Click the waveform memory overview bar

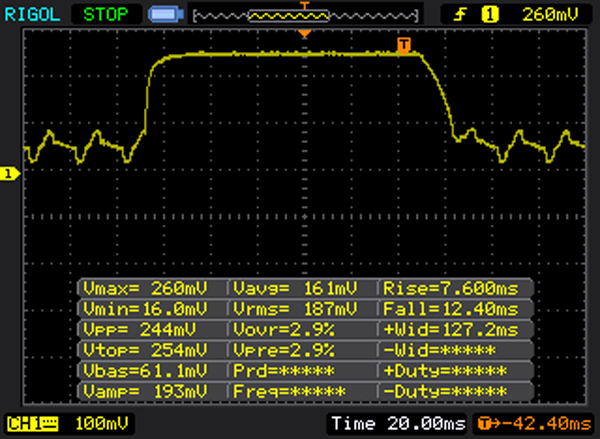tap(305, 16)
